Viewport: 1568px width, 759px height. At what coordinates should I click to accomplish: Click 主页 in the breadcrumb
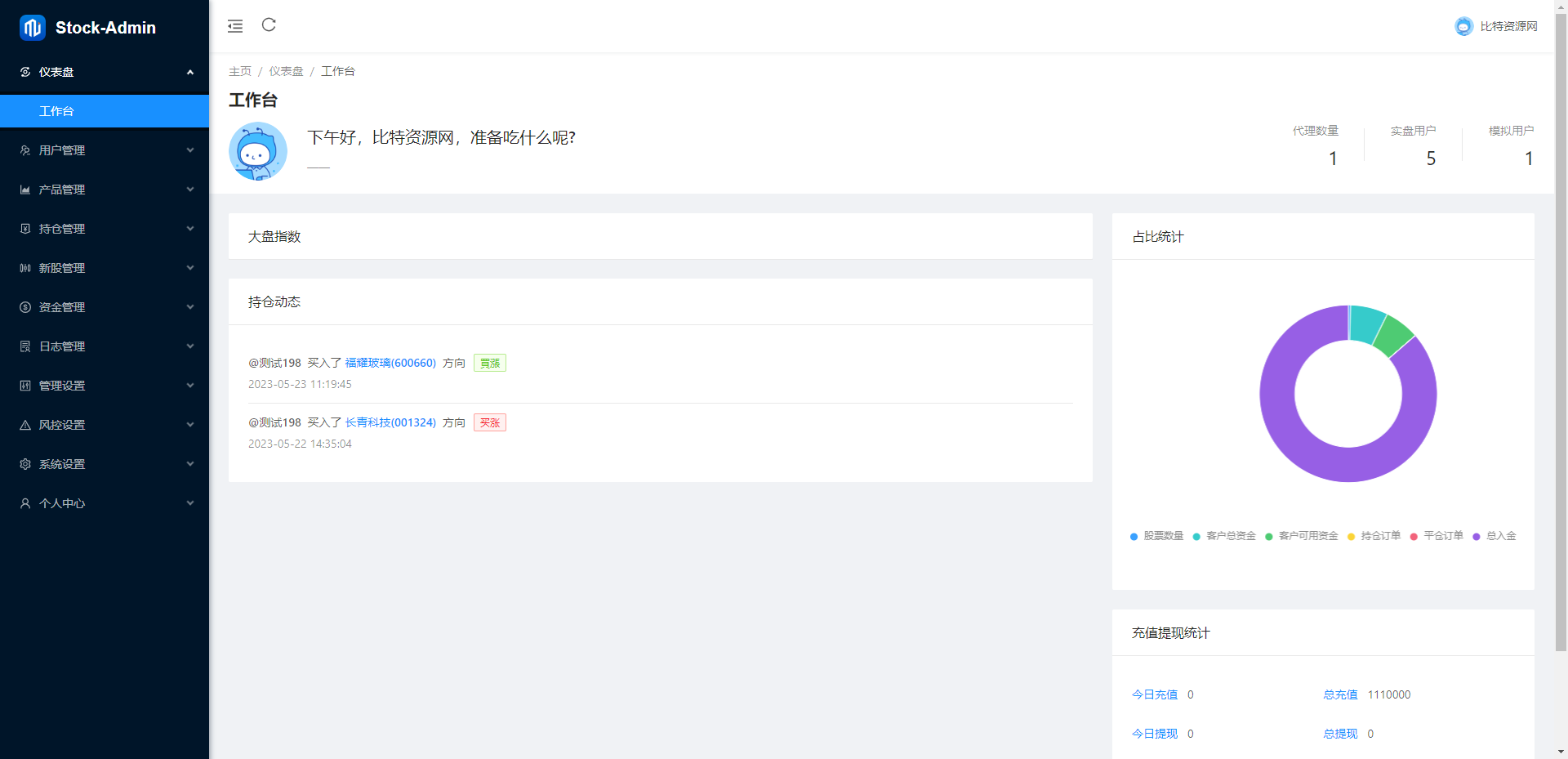point(240,71)
